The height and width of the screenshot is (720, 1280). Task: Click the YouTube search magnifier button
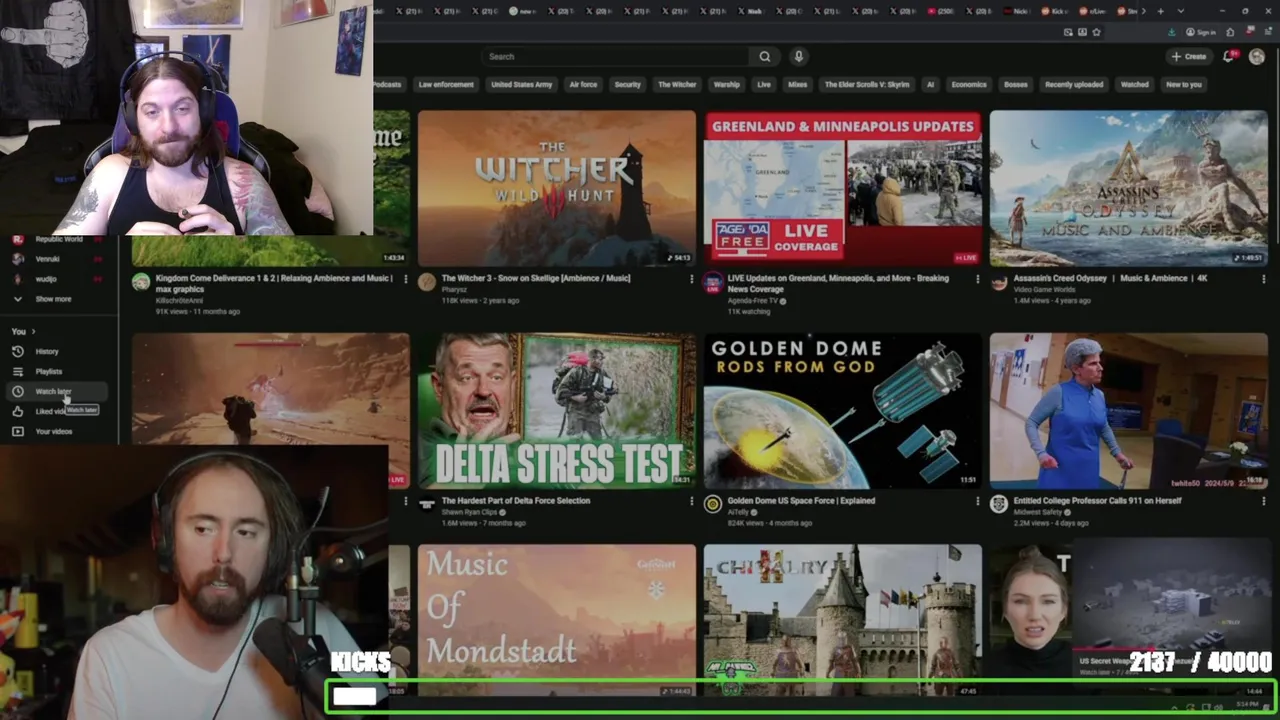pos(765,57)
